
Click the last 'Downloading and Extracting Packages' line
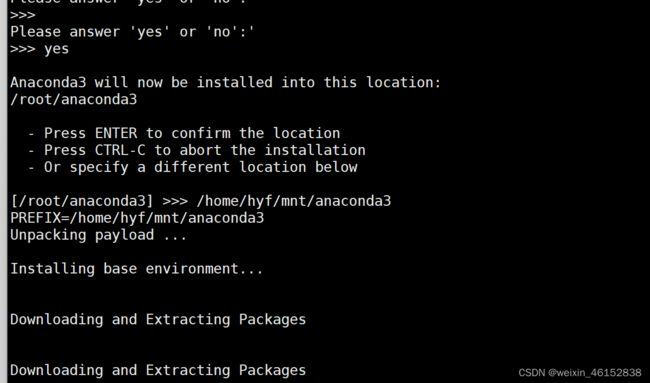coord(158,370)
